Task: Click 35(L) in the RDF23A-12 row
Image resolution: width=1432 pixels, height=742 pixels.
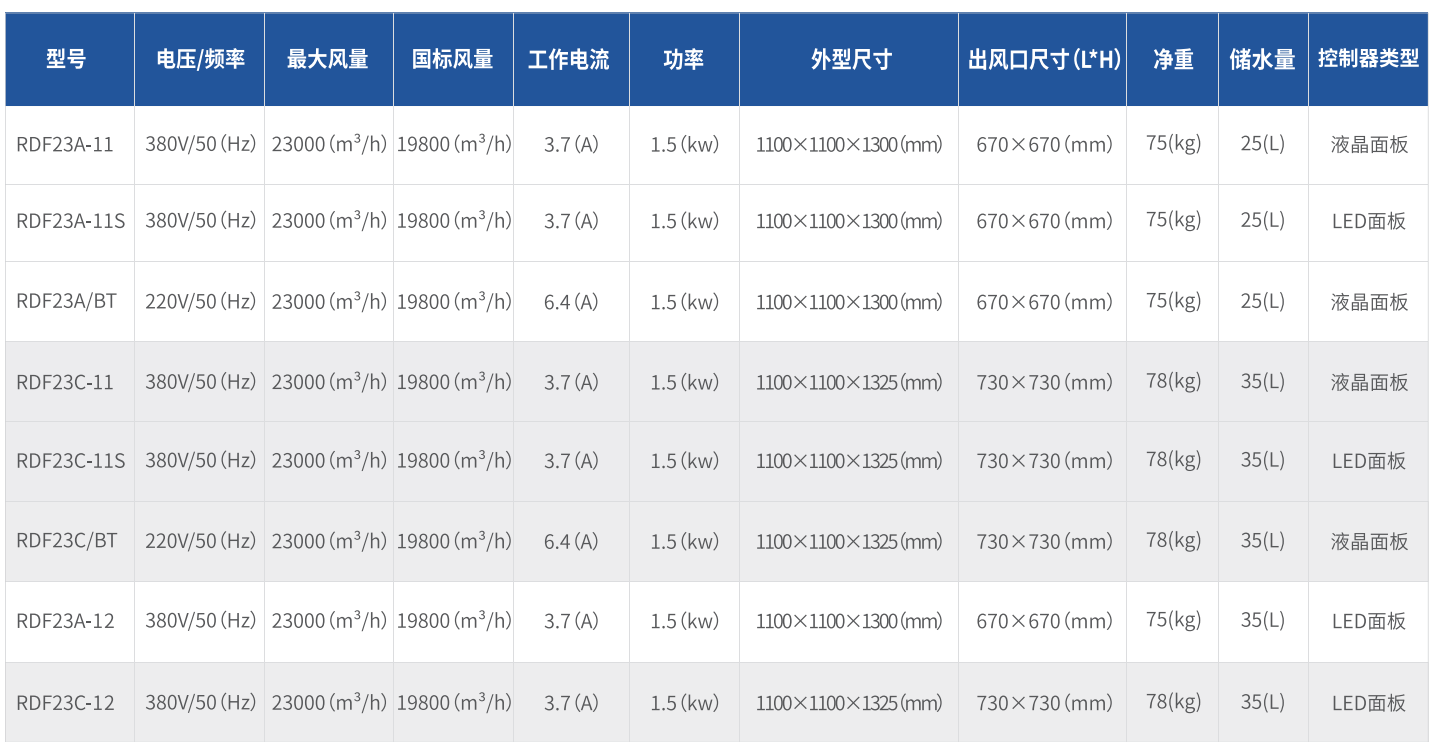Action: (x=1262, y=620)
